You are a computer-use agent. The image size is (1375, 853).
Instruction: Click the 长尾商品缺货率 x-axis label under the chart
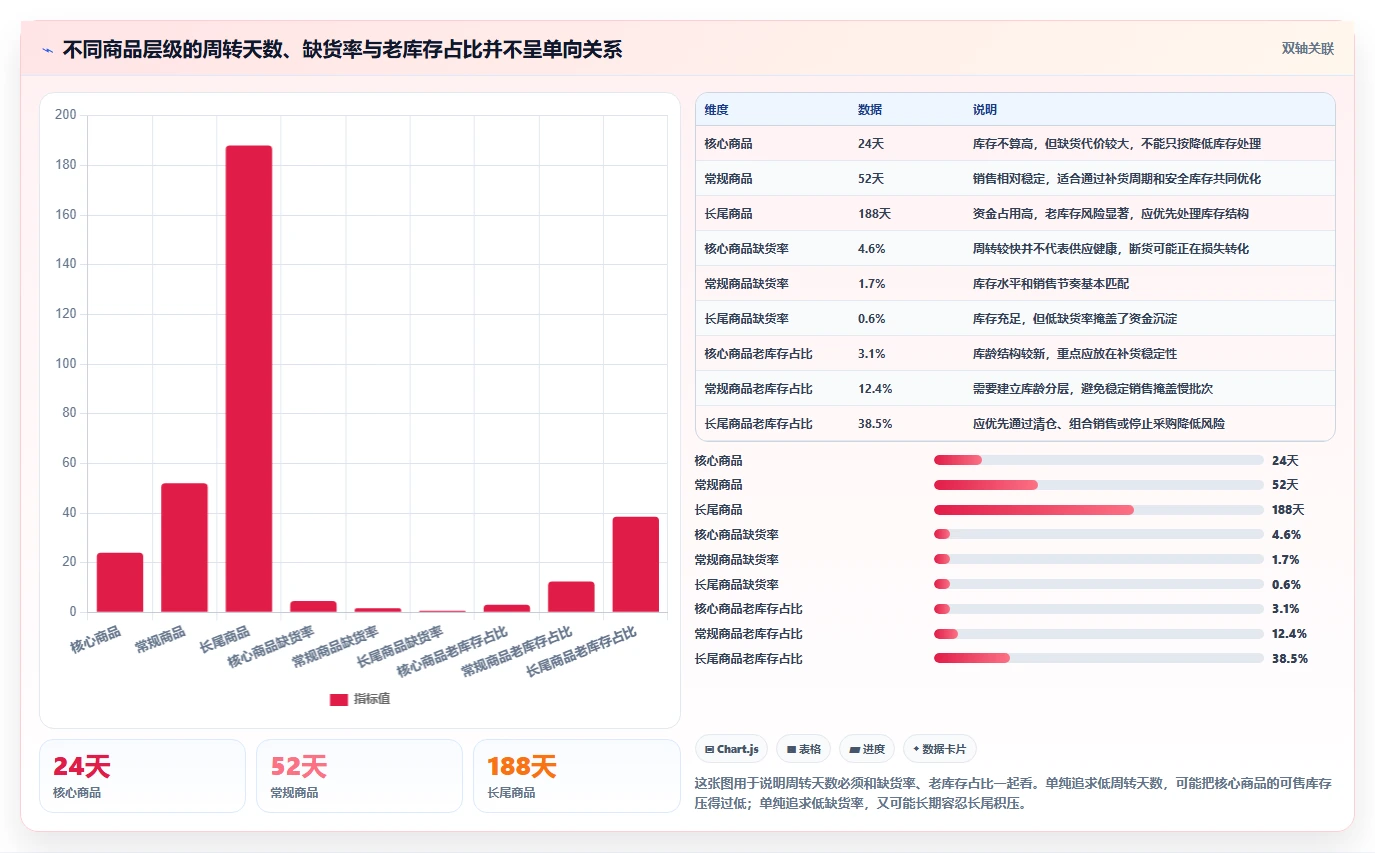[x=400, y=648]
